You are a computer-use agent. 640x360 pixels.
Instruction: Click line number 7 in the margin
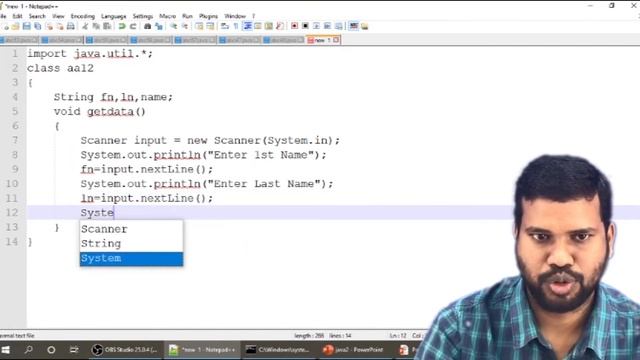pos(15,140)
